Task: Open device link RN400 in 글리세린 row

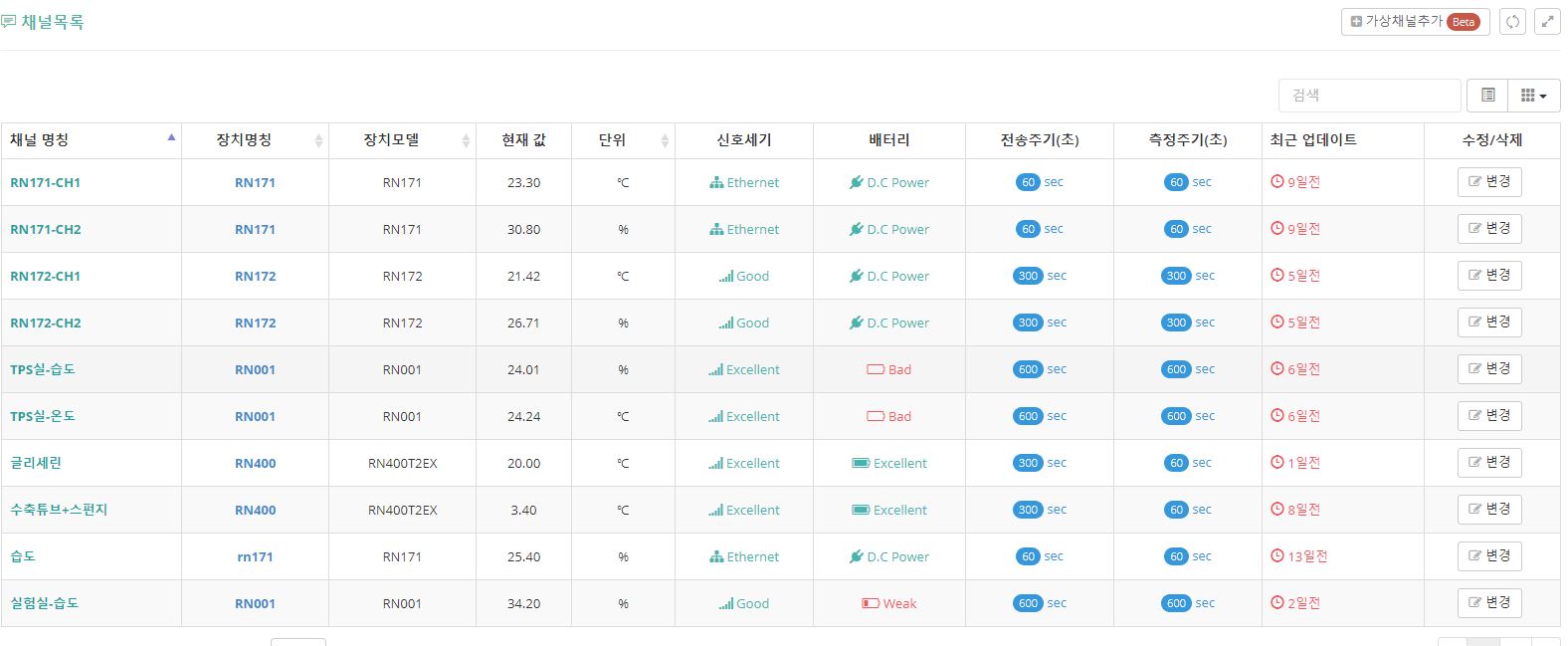Action: coord(255,463)
